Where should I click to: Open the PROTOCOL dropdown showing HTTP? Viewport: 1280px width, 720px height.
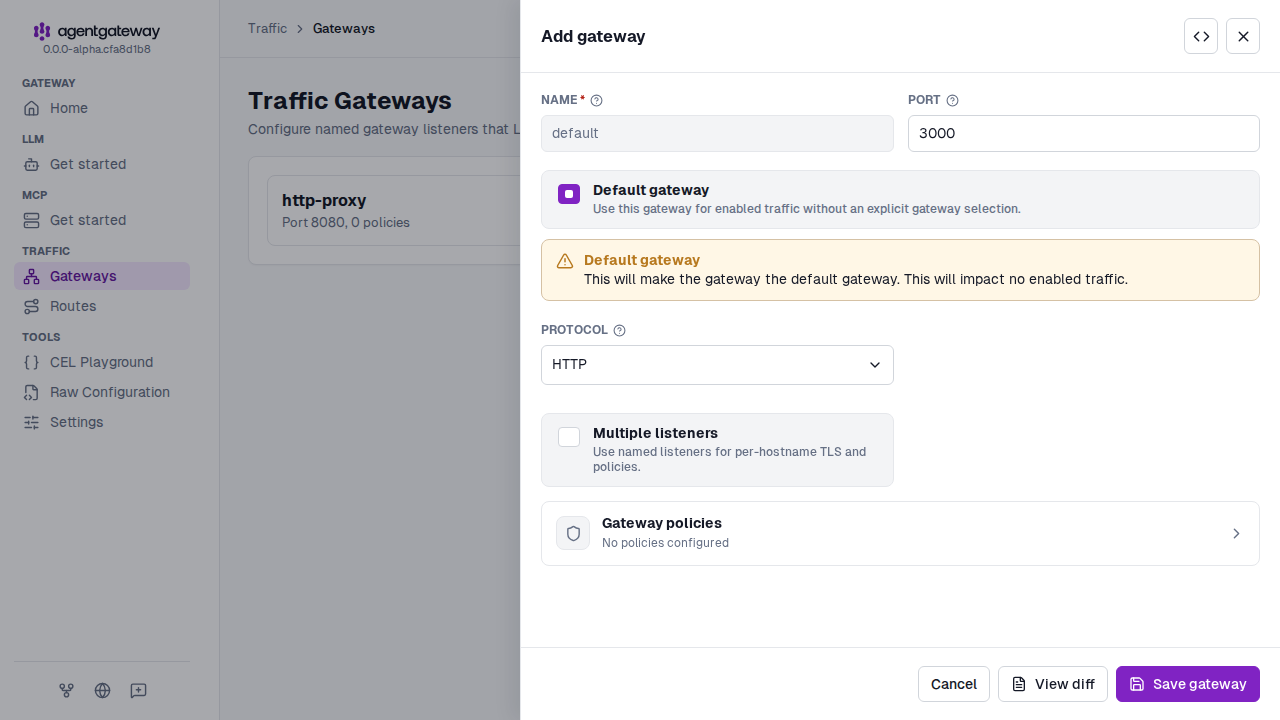coord(717,365)
